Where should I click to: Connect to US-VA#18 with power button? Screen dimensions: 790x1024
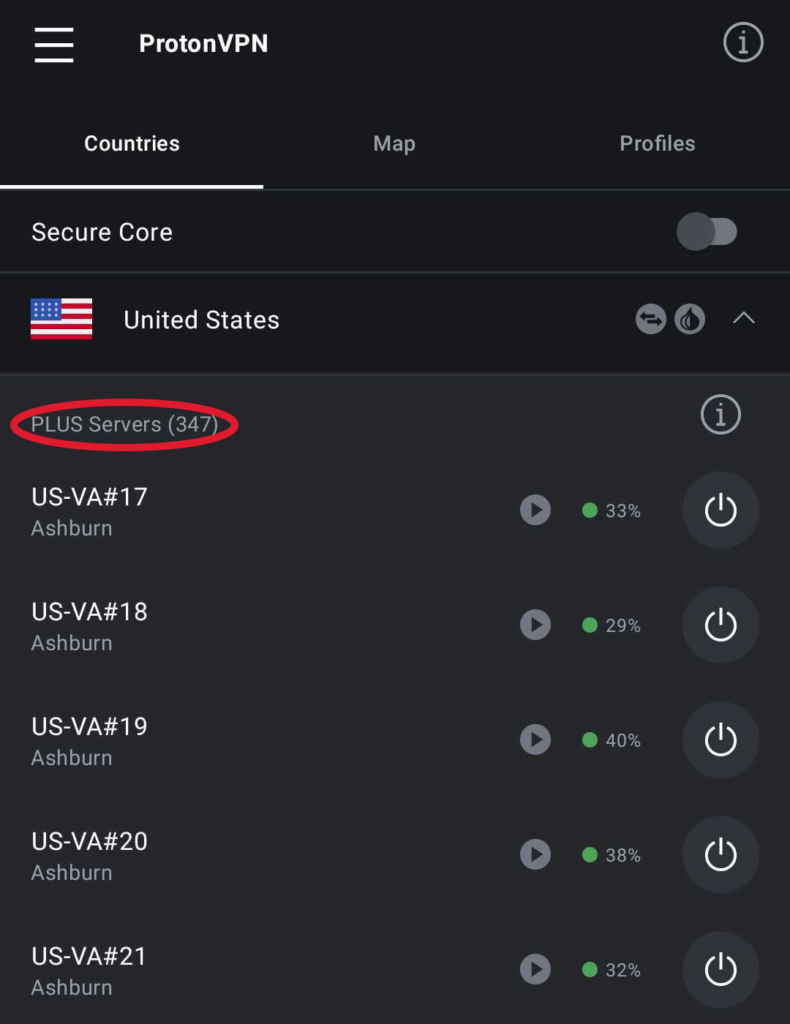[x=721, y=625]
